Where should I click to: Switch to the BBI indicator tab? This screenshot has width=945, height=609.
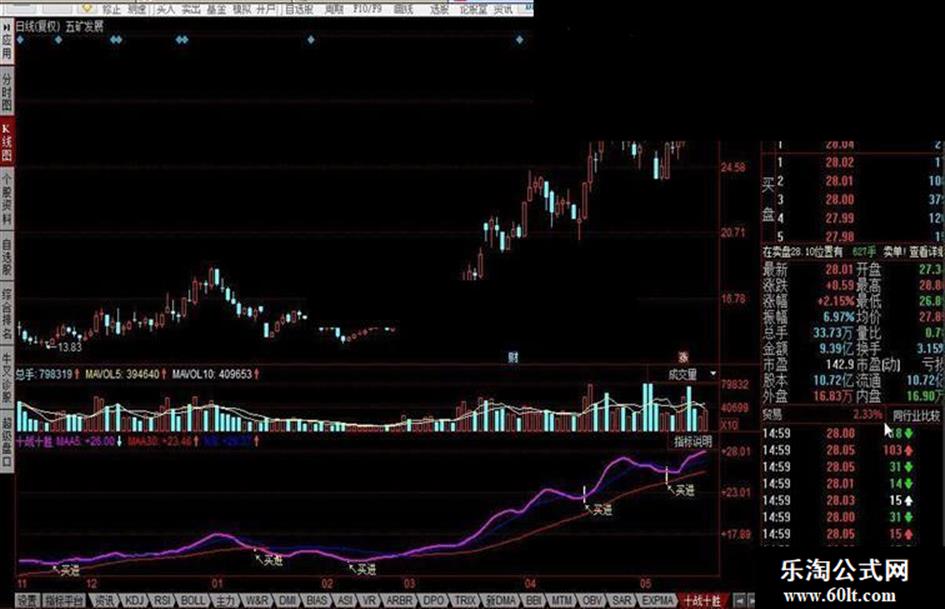(533, 601)
